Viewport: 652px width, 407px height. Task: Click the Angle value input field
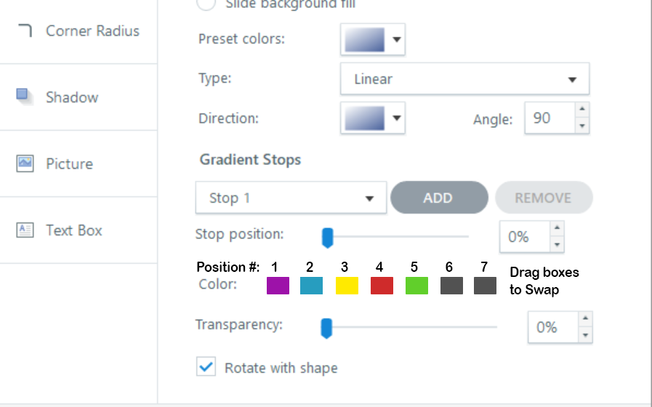pyautogui.click(x=547, y=118)
